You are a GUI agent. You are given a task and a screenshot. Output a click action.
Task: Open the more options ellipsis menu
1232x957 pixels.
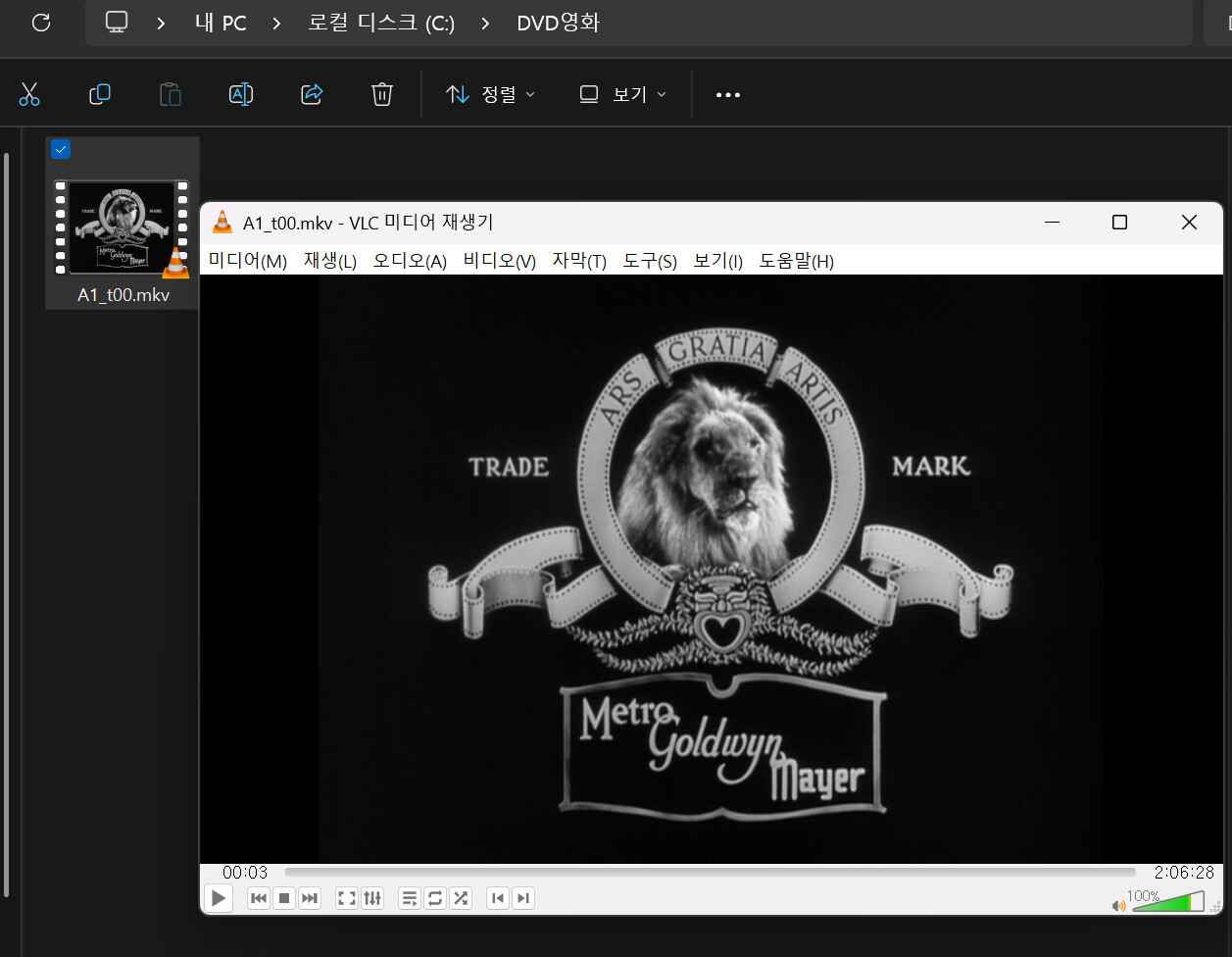(728, 95)
